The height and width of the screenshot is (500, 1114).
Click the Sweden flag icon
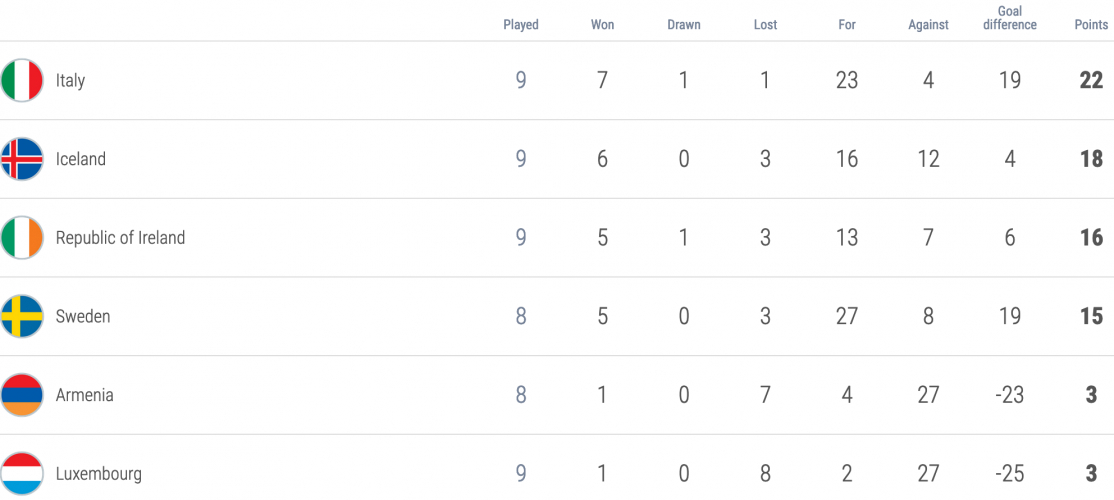pyautogui.click(x=22, y=316)
